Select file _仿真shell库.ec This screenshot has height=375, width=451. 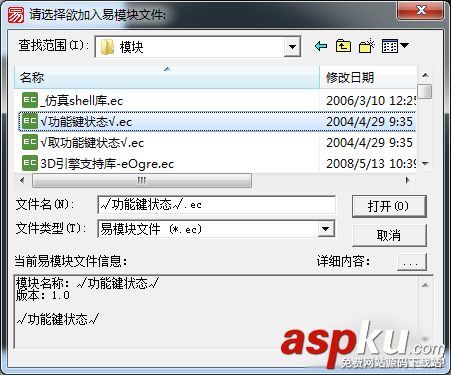(81, 100)
